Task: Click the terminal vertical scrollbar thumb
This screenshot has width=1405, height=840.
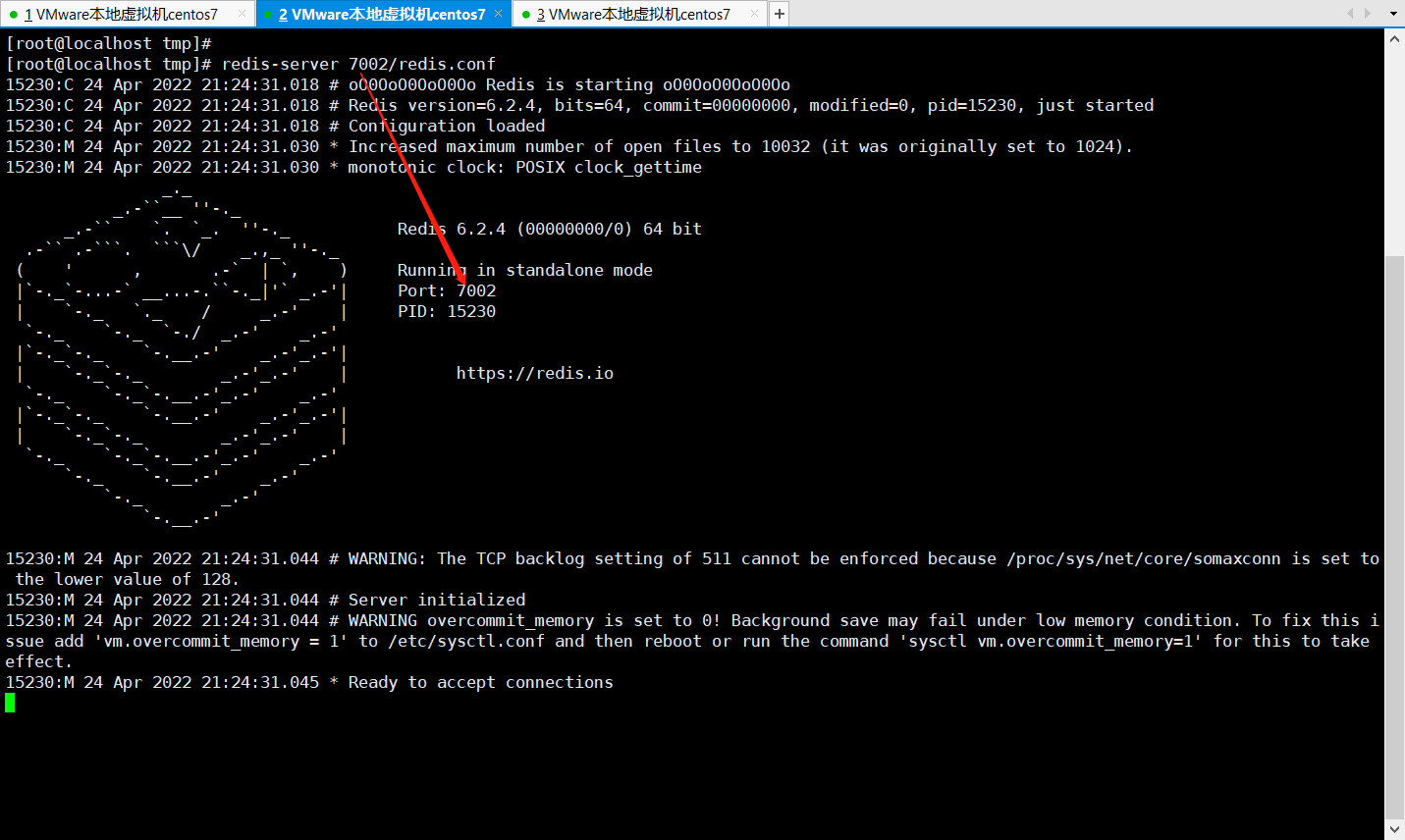Action: pos(1394,537)
